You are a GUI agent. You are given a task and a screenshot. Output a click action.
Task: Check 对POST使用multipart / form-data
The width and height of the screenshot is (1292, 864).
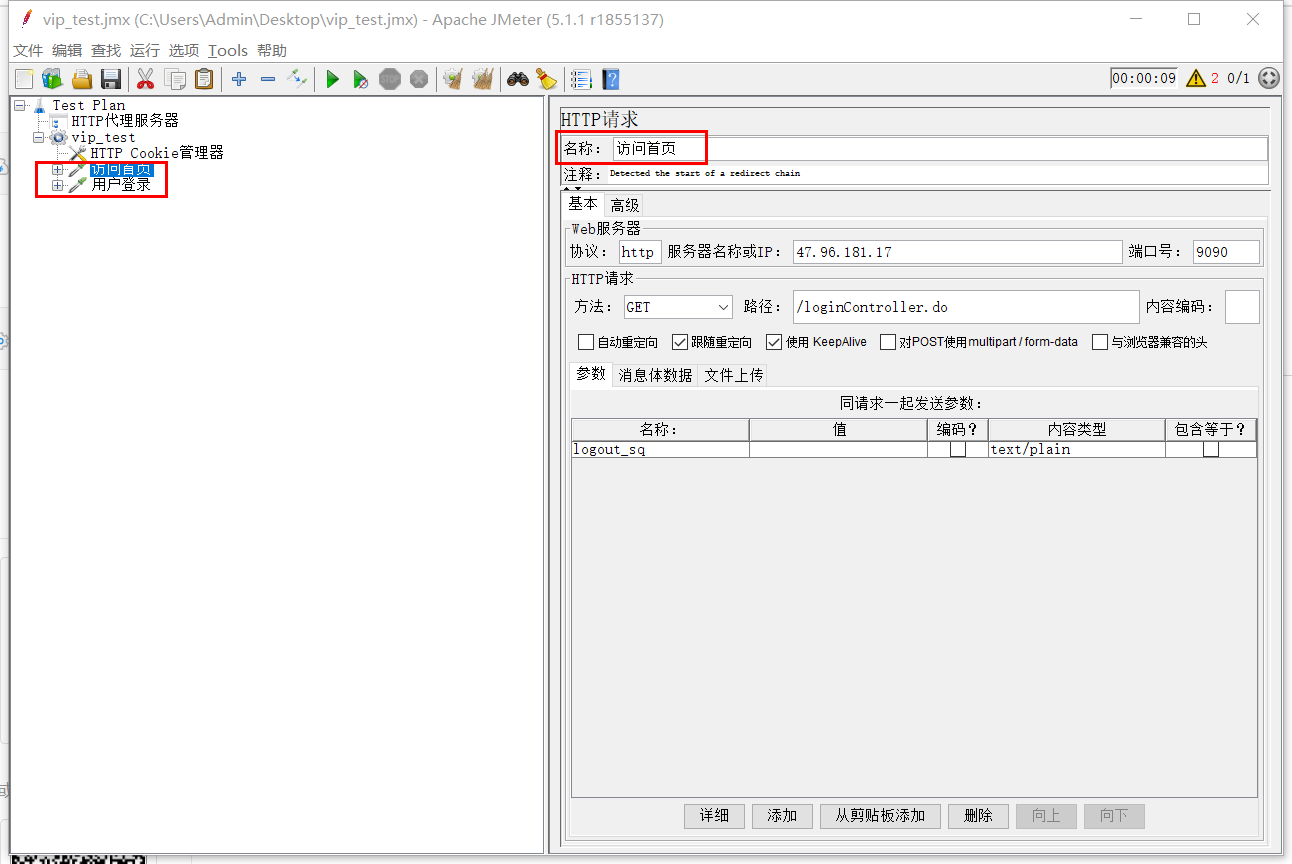coord(888,342)
